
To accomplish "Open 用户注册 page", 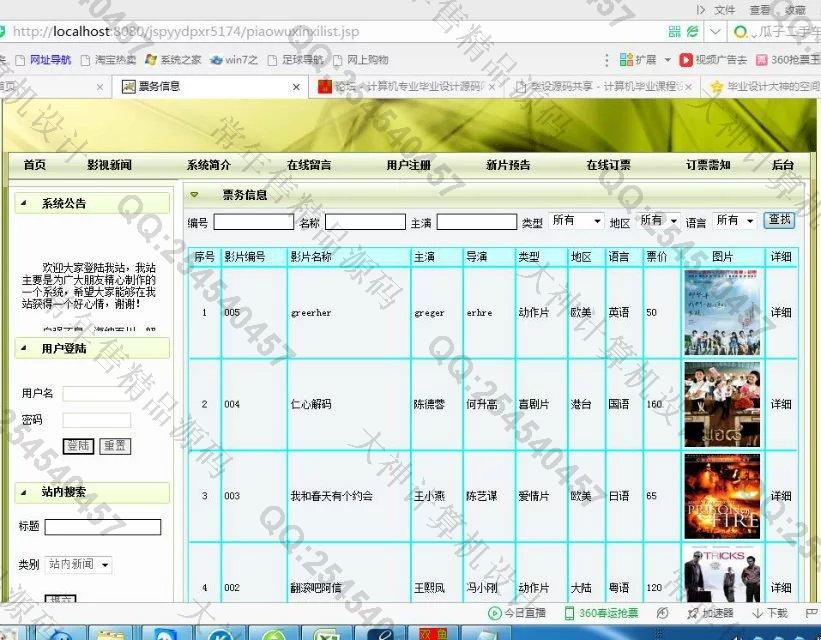I will click(x=409, y=165).
